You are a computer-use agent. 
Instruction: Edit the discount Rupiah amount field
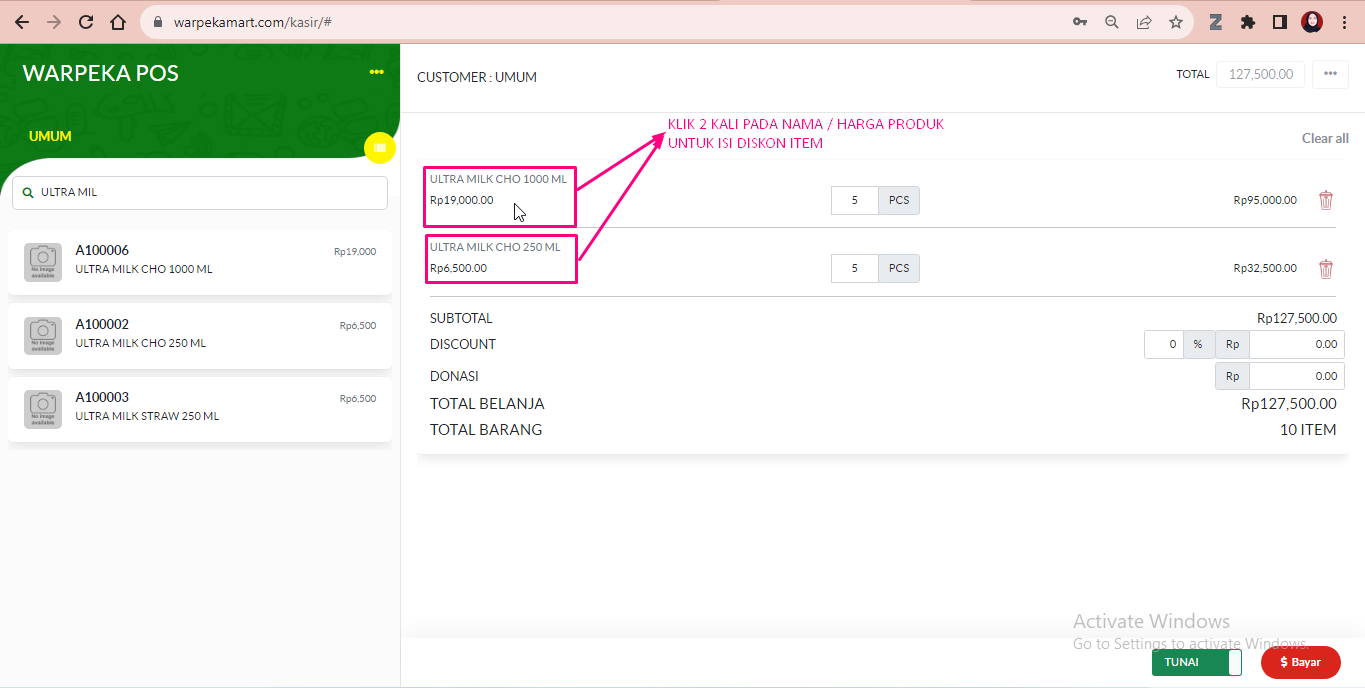(1297, 344)
